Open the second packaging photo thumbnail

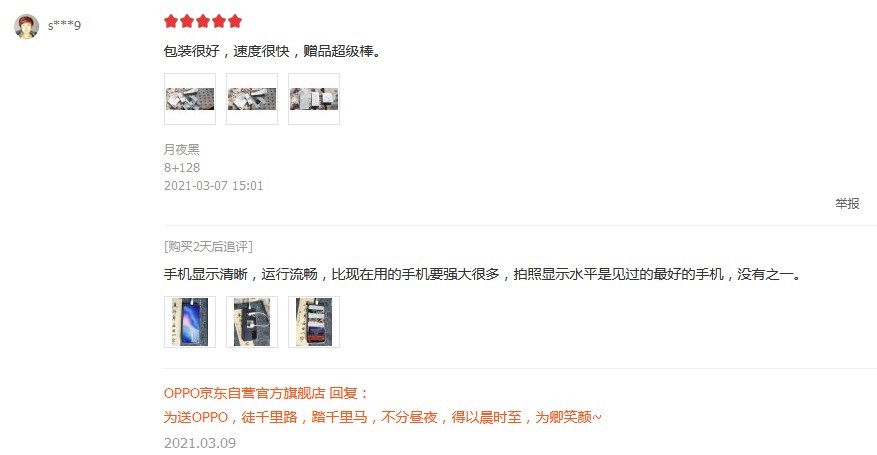tap(252, 99)
